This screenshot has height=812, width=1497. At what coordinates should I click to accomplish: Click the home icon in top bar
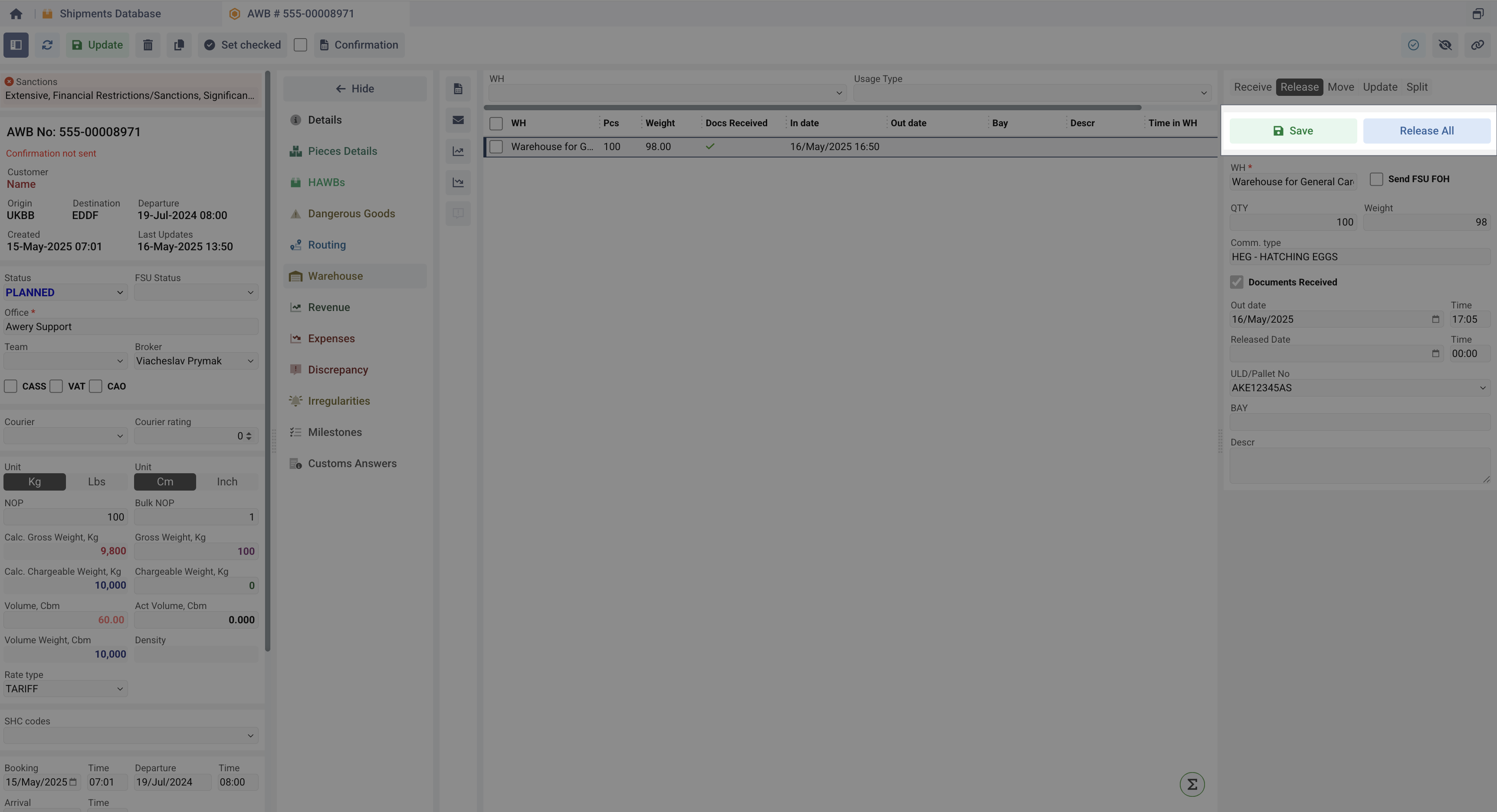[x=16, y=13]
